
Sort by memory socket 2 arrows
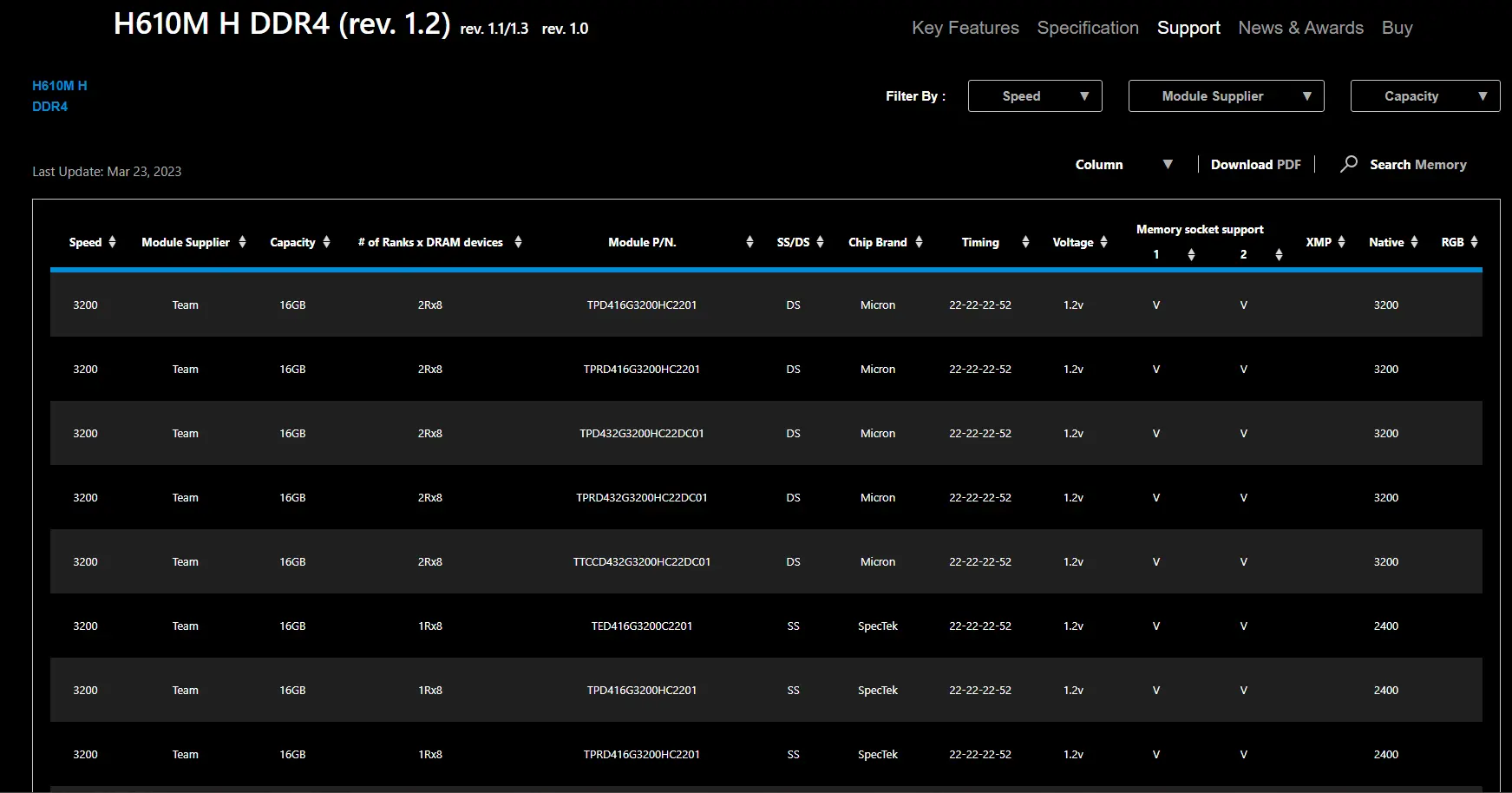point(1279,254)
